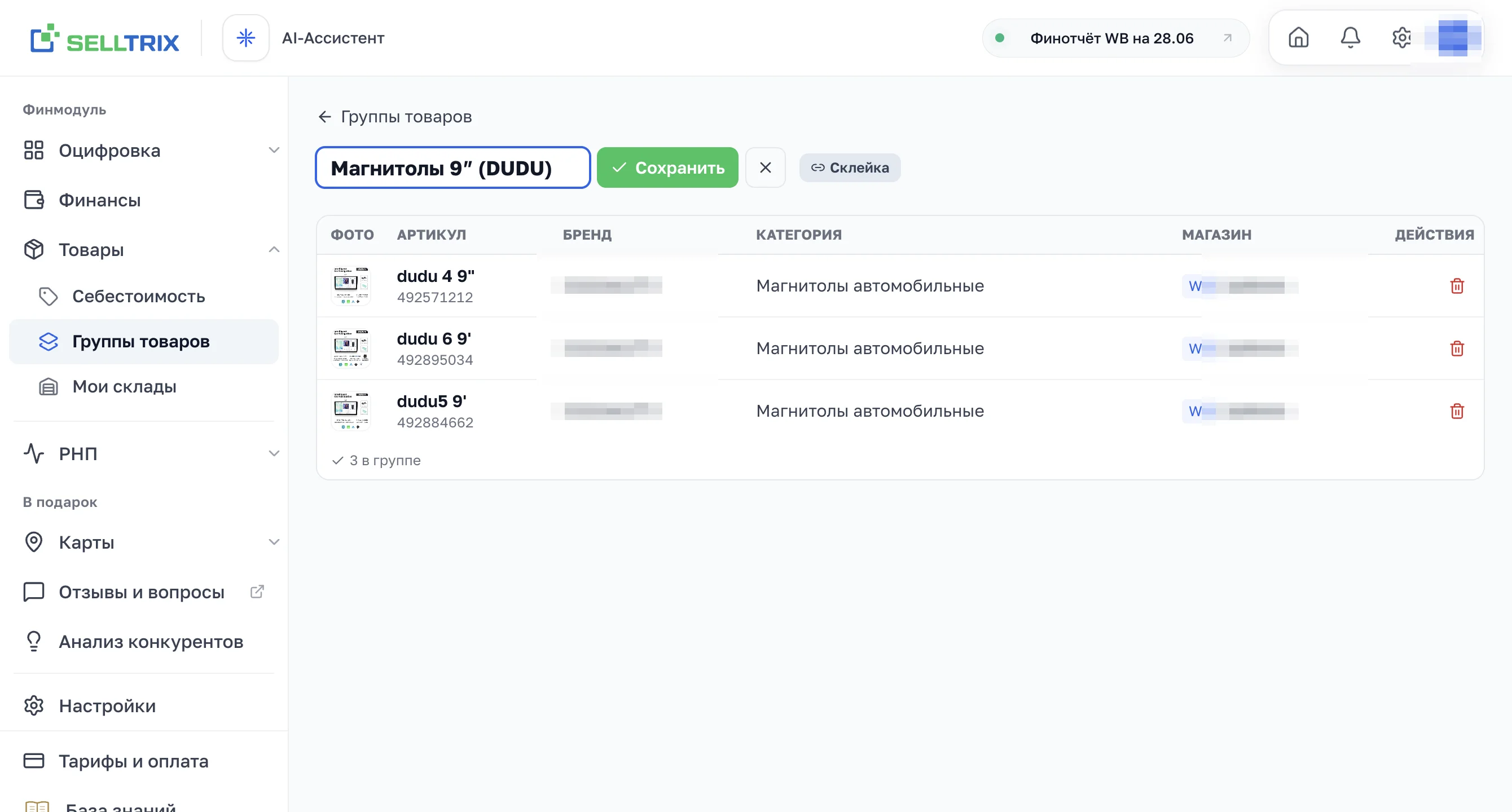Open notifications bell
1512x812 pixels.
[x=1350, y=38]
